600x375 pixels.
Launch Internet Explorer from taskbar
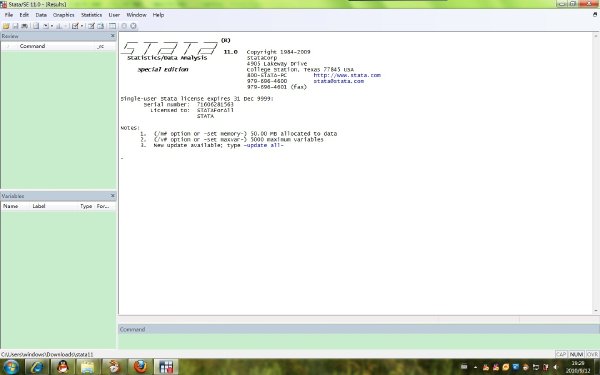coord(37,367)
